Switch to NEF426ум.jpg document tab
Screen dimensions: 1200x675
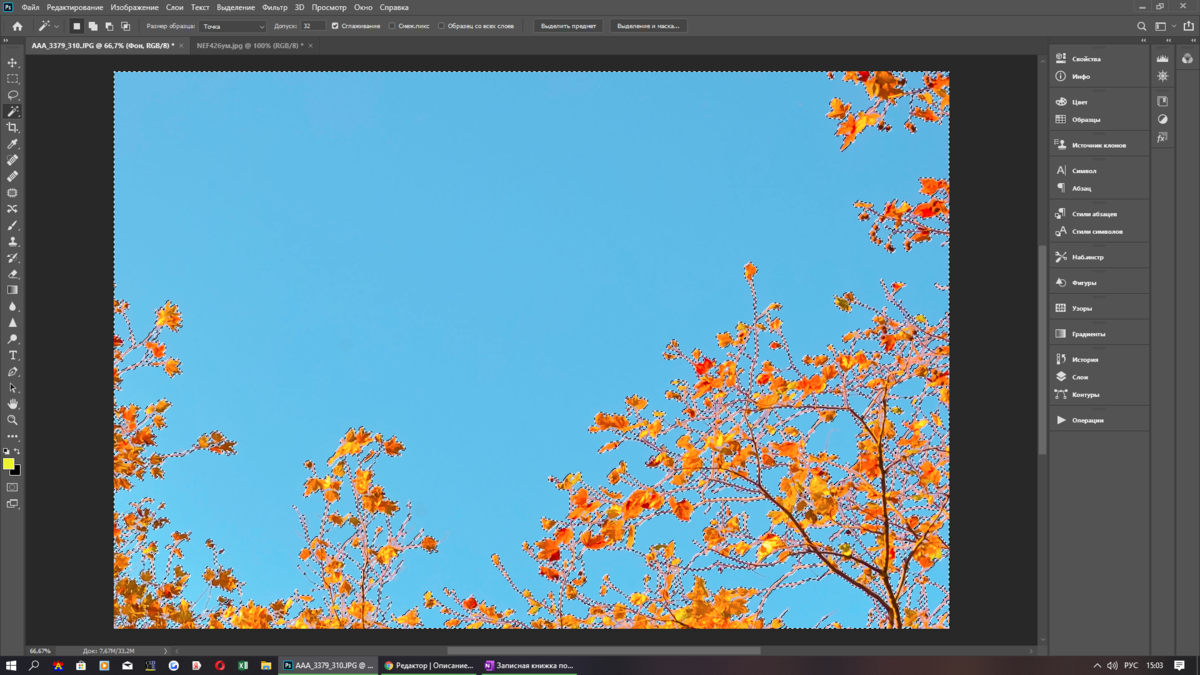pyautogui.click(x=250, y=46)
